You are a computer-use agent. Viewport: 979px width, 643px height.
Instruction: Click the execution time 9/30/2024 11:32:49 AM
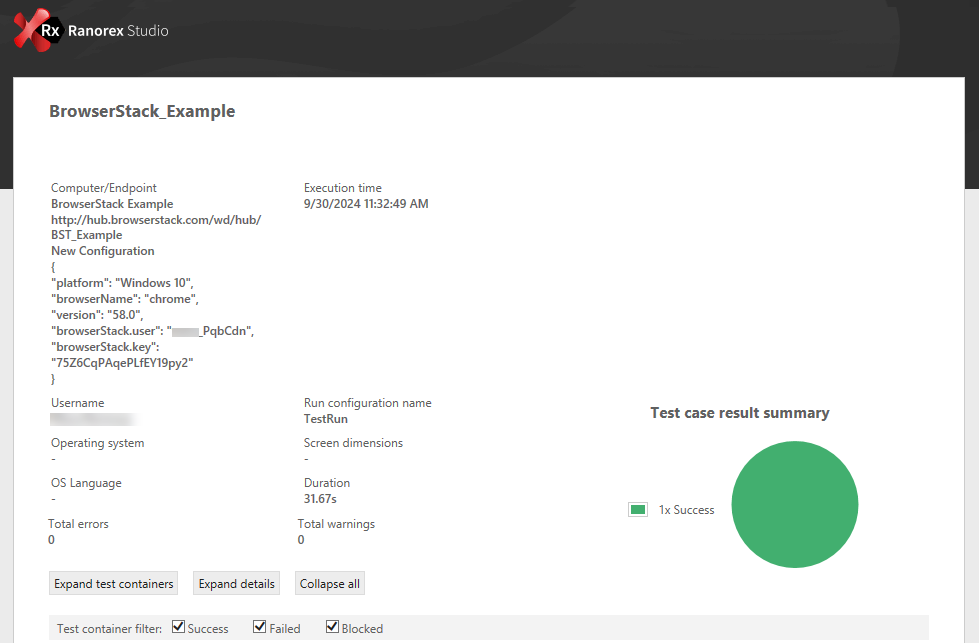pyautogui.click(x=366, y=204)
